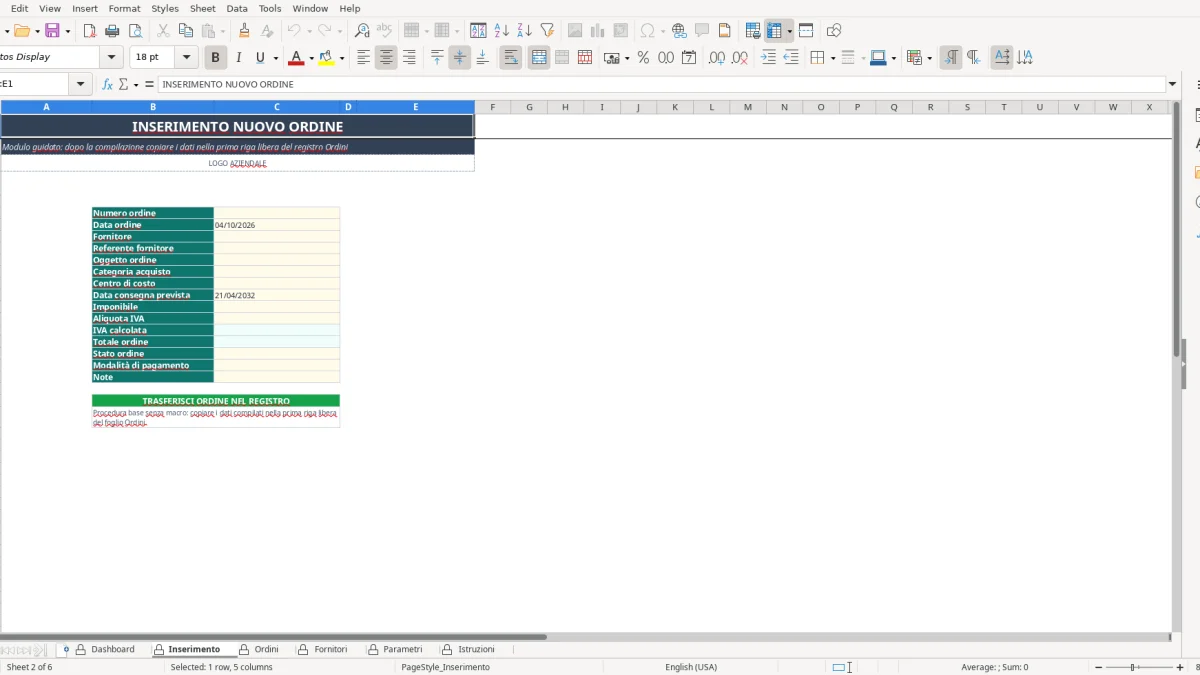Toggle Merge and Center Cells
The height and width of the screenshot is (675, 1200).
[539, 58]
